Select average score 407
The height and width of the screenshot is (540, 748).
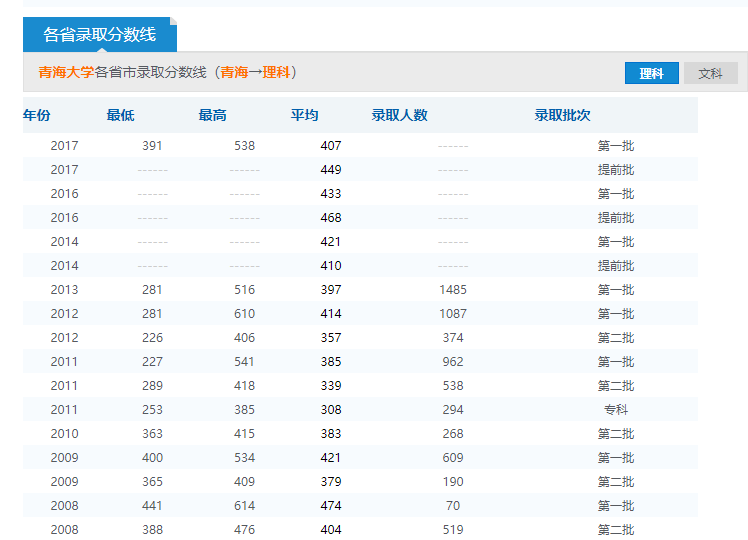pos(331,145)
